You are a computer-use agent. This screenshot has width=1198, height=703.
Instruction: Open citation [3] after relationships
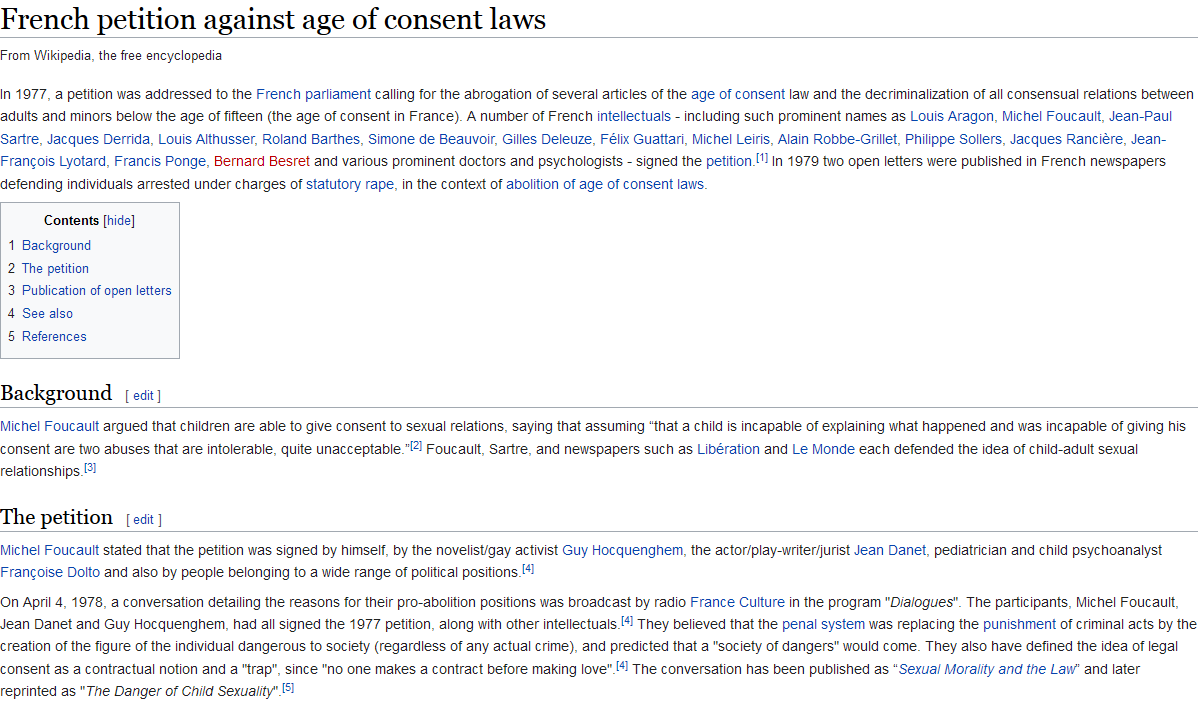[89, 468]
